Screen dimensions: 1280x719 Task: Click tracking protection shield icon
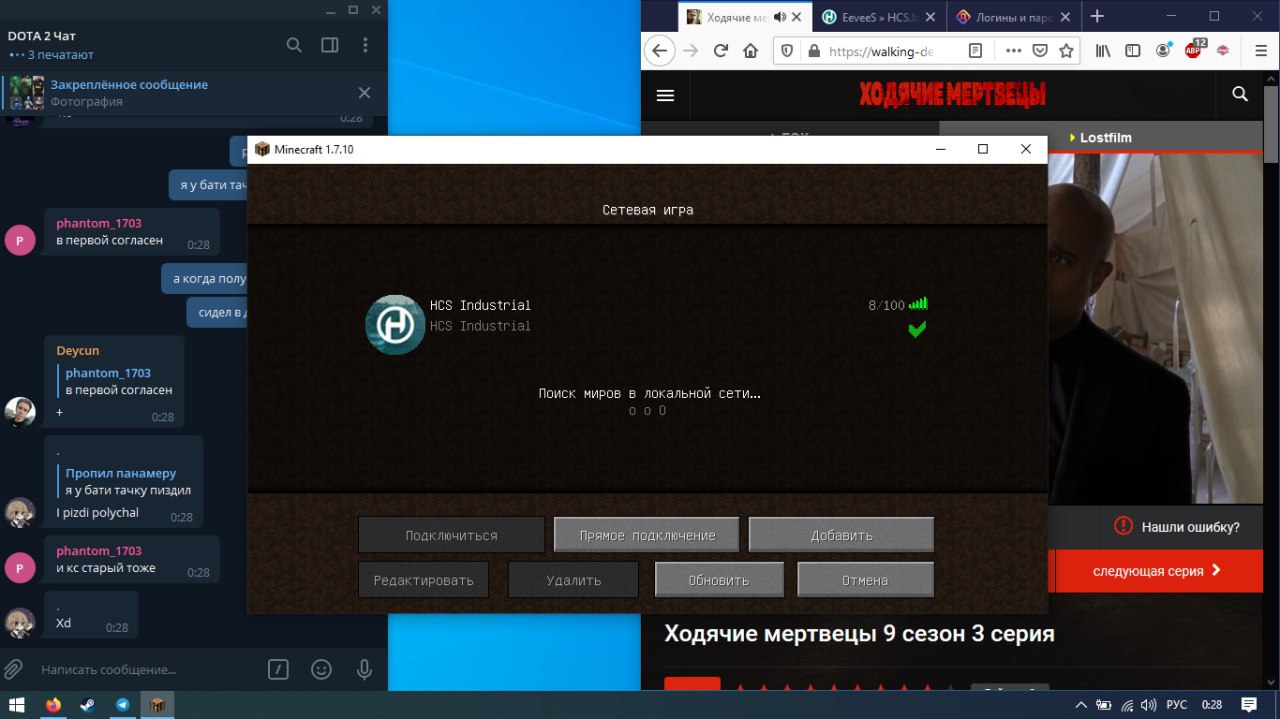787,51
